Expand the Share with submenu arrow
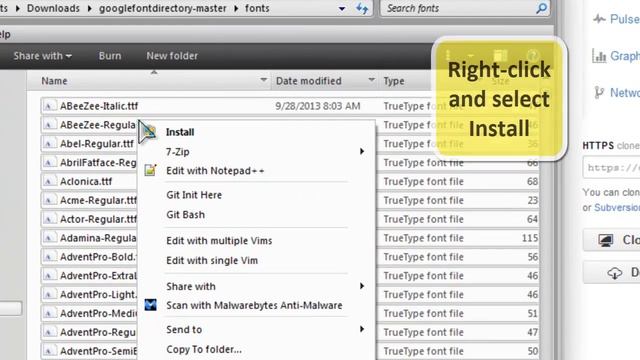 tap(362, 286)
